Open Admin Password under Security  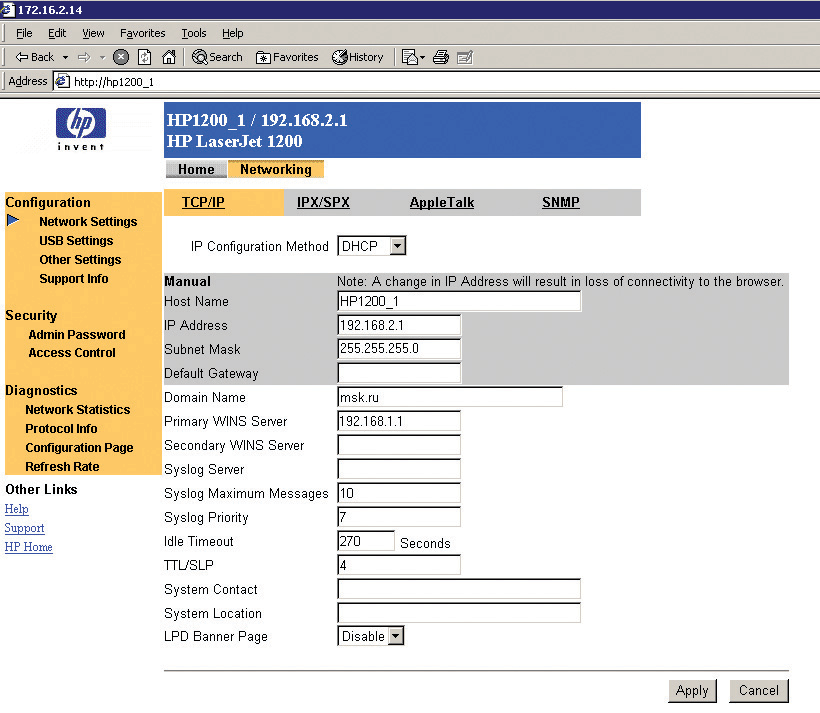pos(77,335)
